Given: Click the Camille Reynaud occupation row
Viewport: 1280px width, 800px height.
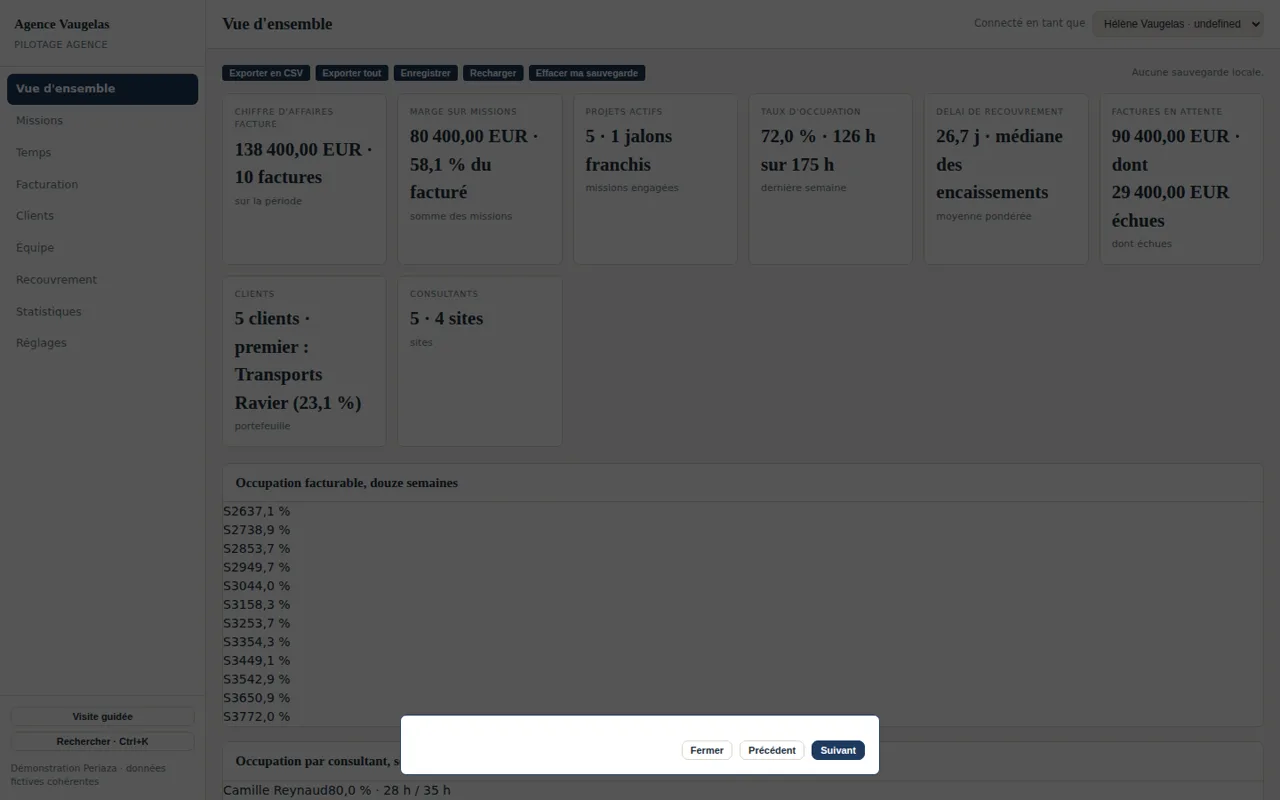Looking at the screenshot, I should pos(742,790).
